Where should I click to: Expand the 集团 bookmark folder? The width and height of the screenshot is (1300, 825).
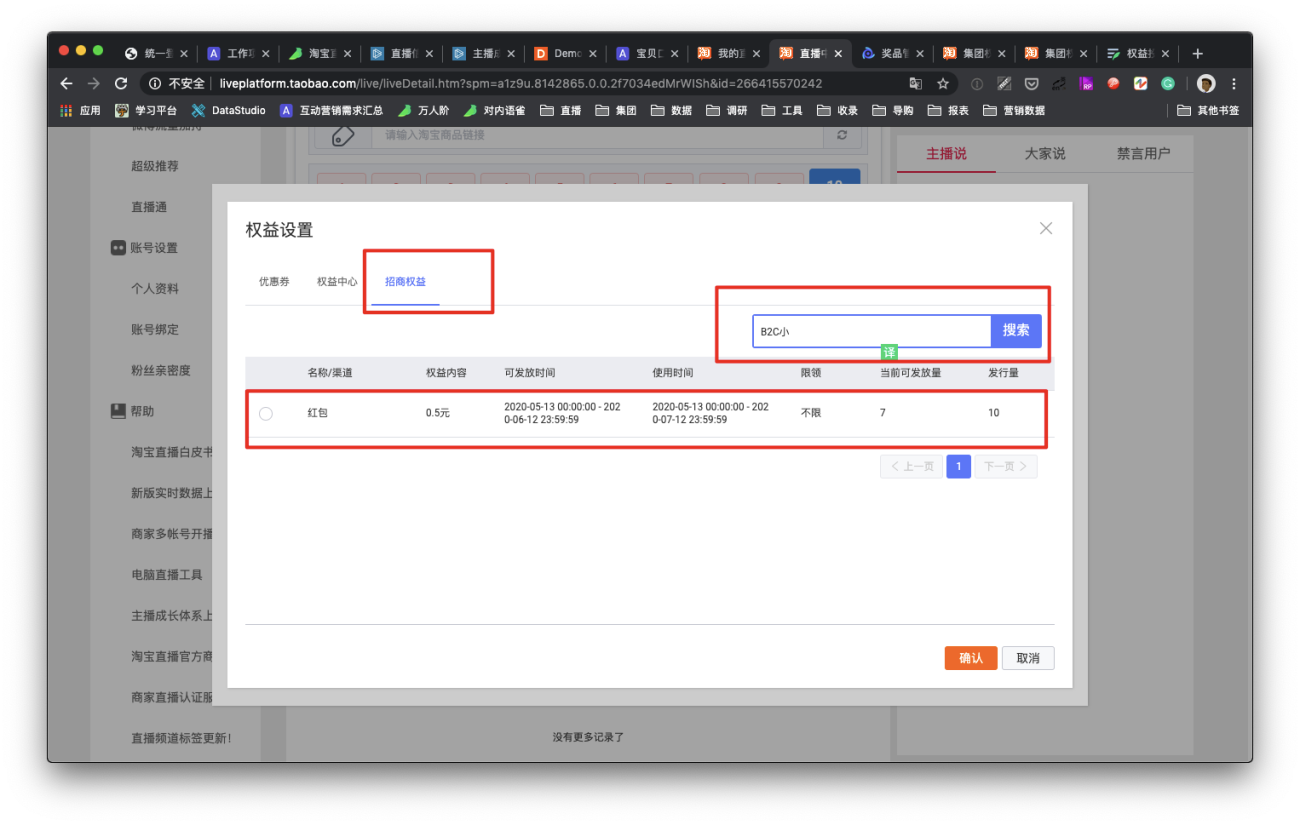point(616,110)
